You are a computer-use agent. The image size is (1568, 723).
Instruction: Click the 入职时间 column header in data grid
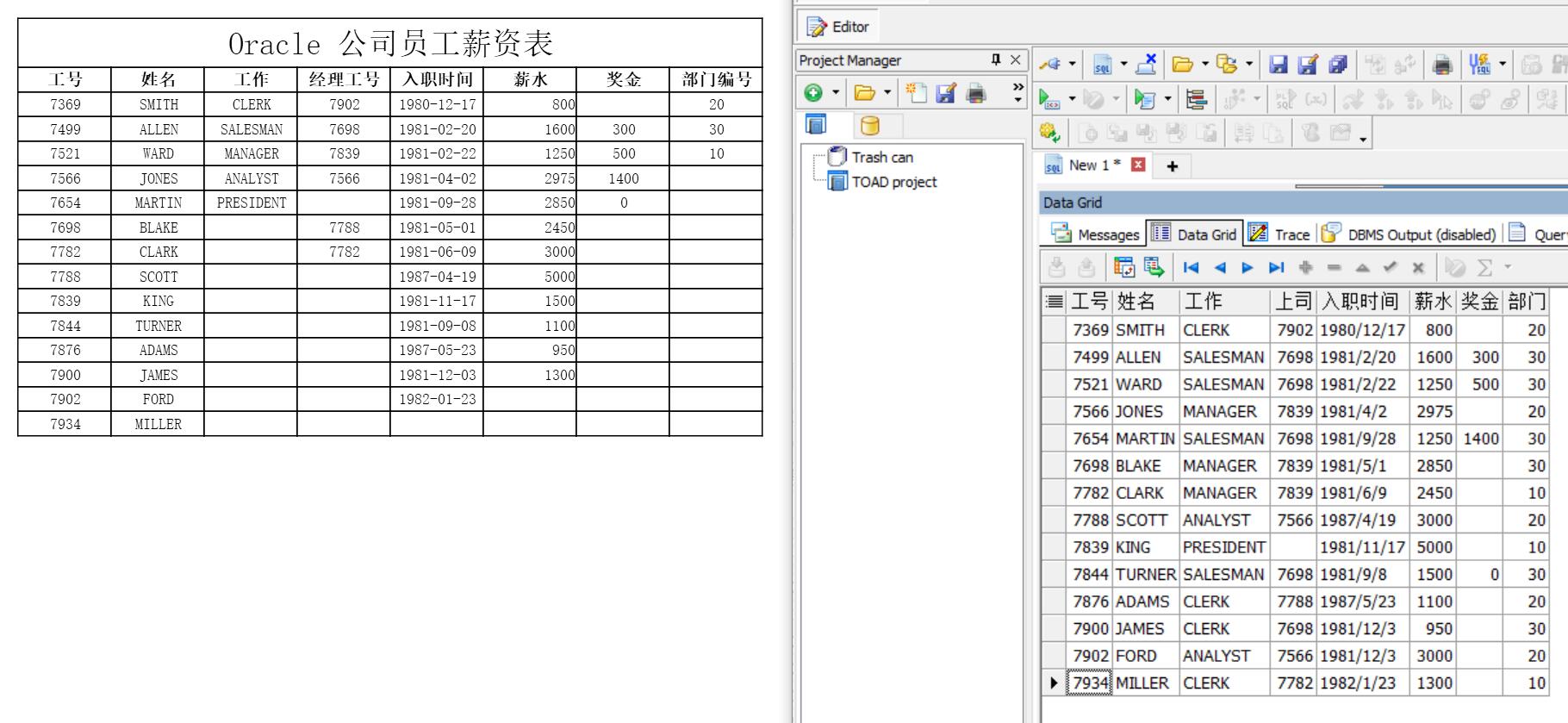[1362, 302]
